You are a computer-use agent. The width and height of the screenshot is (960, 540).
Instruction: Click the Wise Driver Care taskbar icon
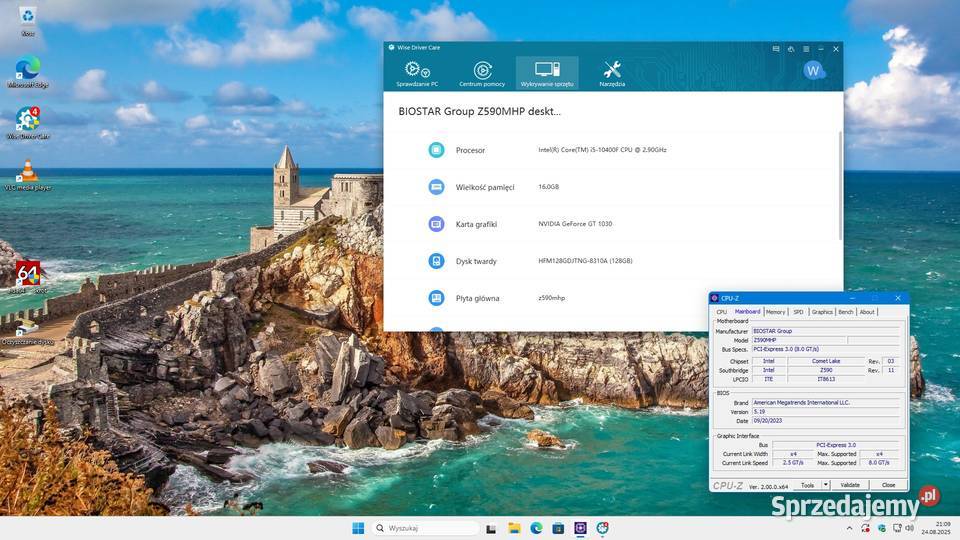pos(602,528)
